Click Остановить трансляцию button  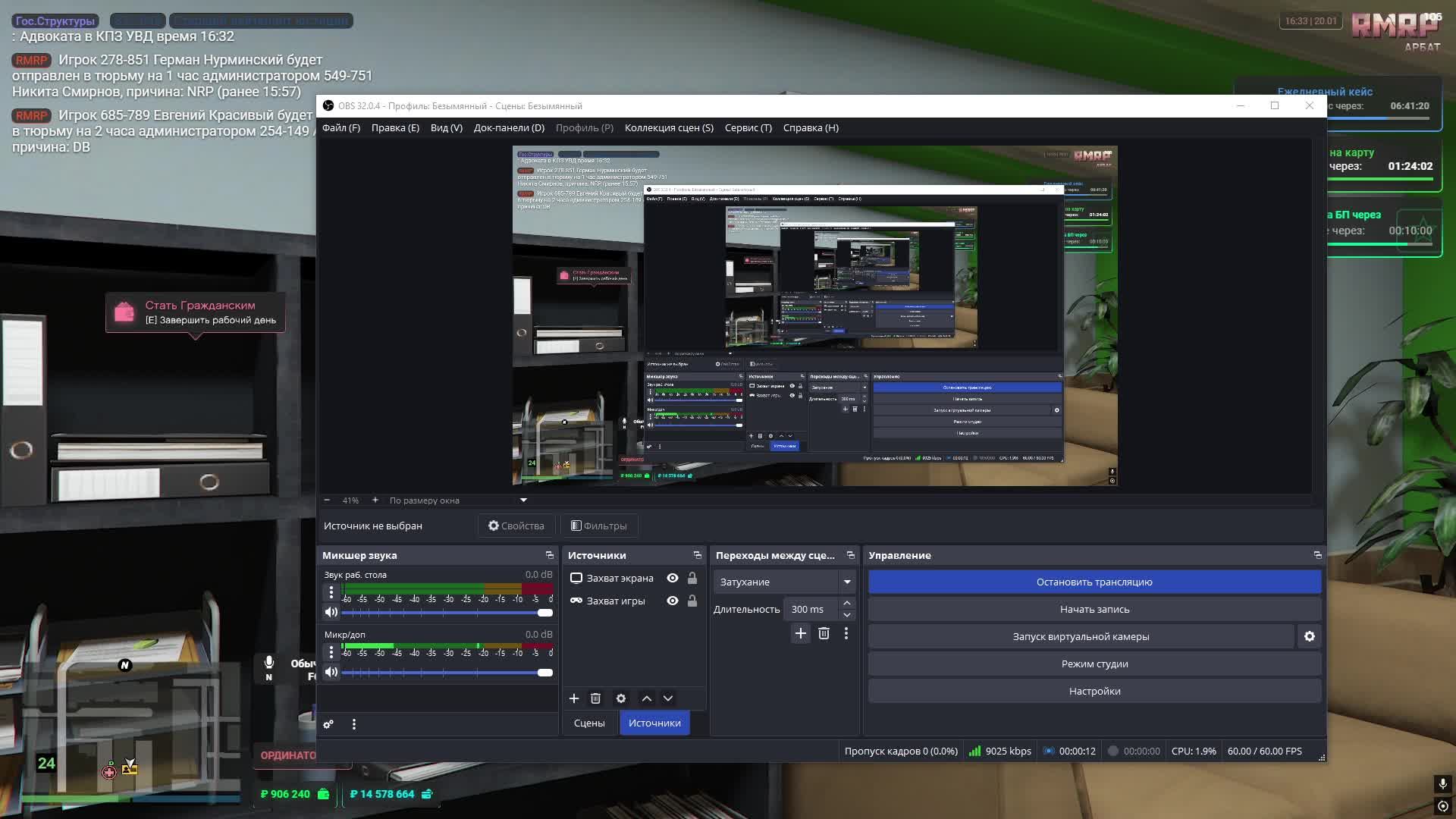[x=1094, y=582]
